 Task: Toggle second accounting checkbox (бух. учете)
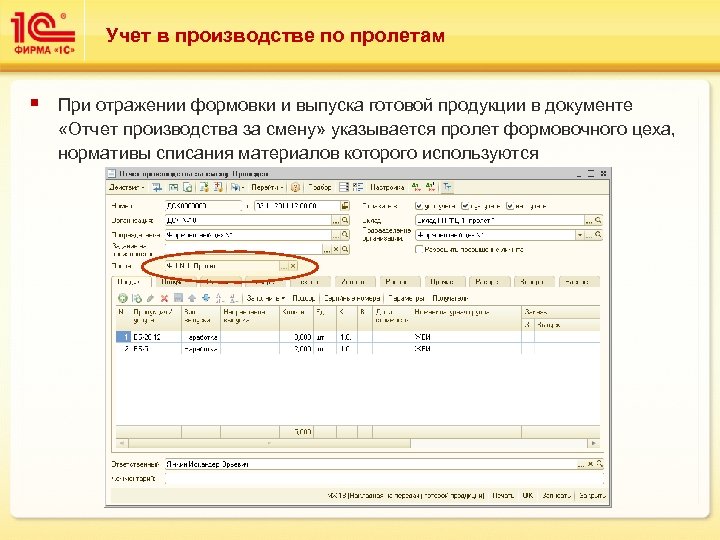pos(465,206)
